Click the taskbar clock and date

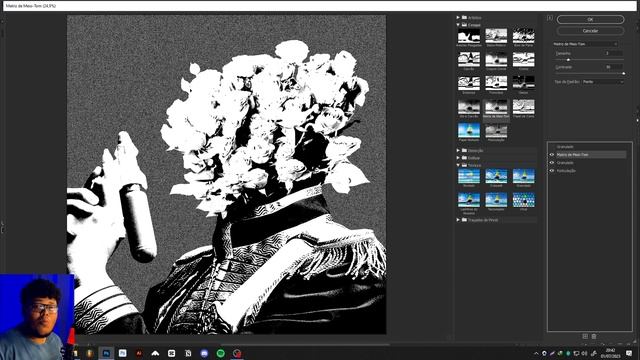click(x=610, y=353)
